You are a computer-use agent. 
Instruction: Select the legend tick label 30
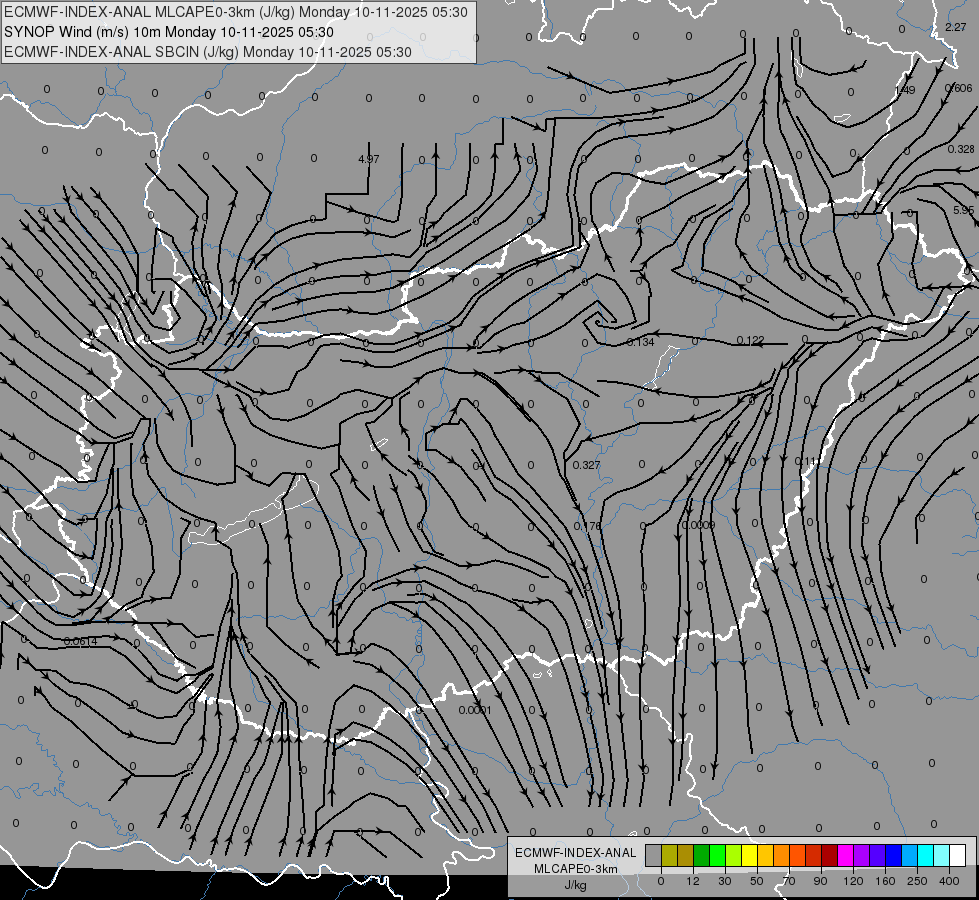click(x=725, y=881)
